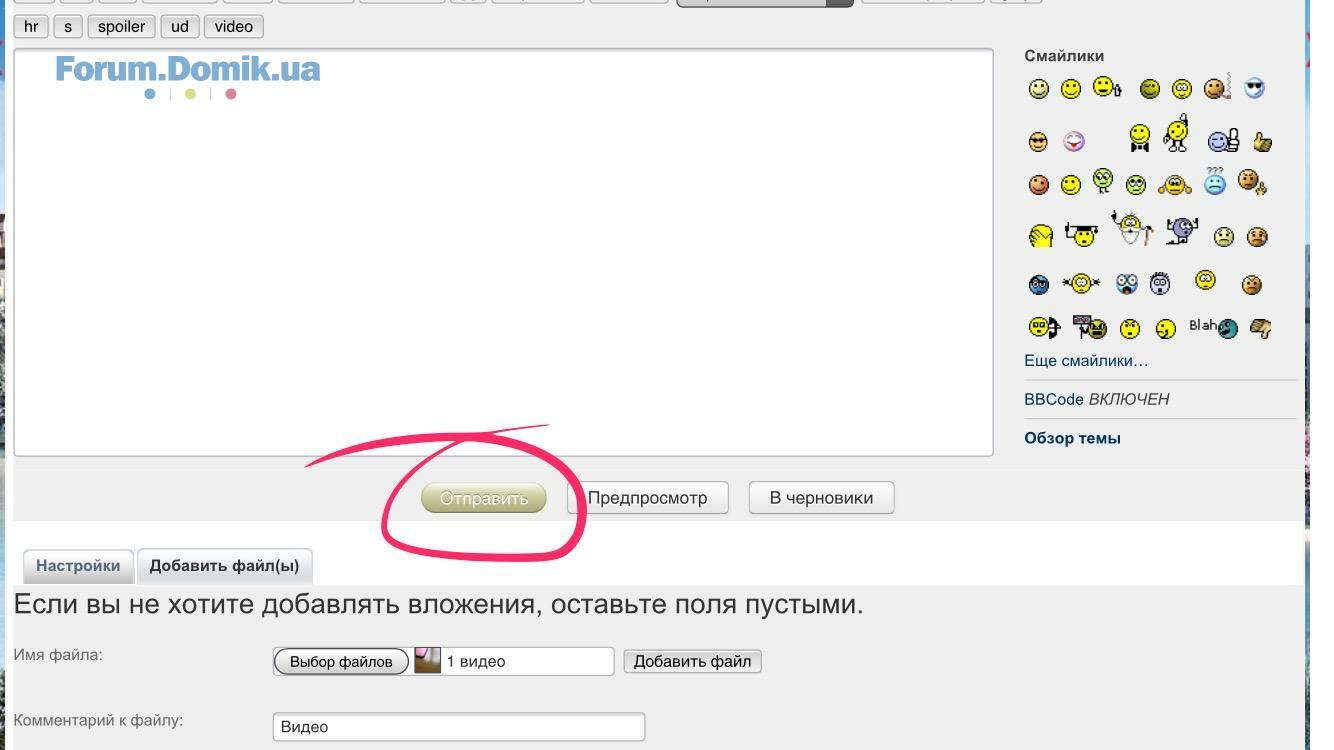Viewport: 1334px width, 750px height.
Task: Apply strikethrough with the s button
Action: pyautogui.click(x=67, y=26)
